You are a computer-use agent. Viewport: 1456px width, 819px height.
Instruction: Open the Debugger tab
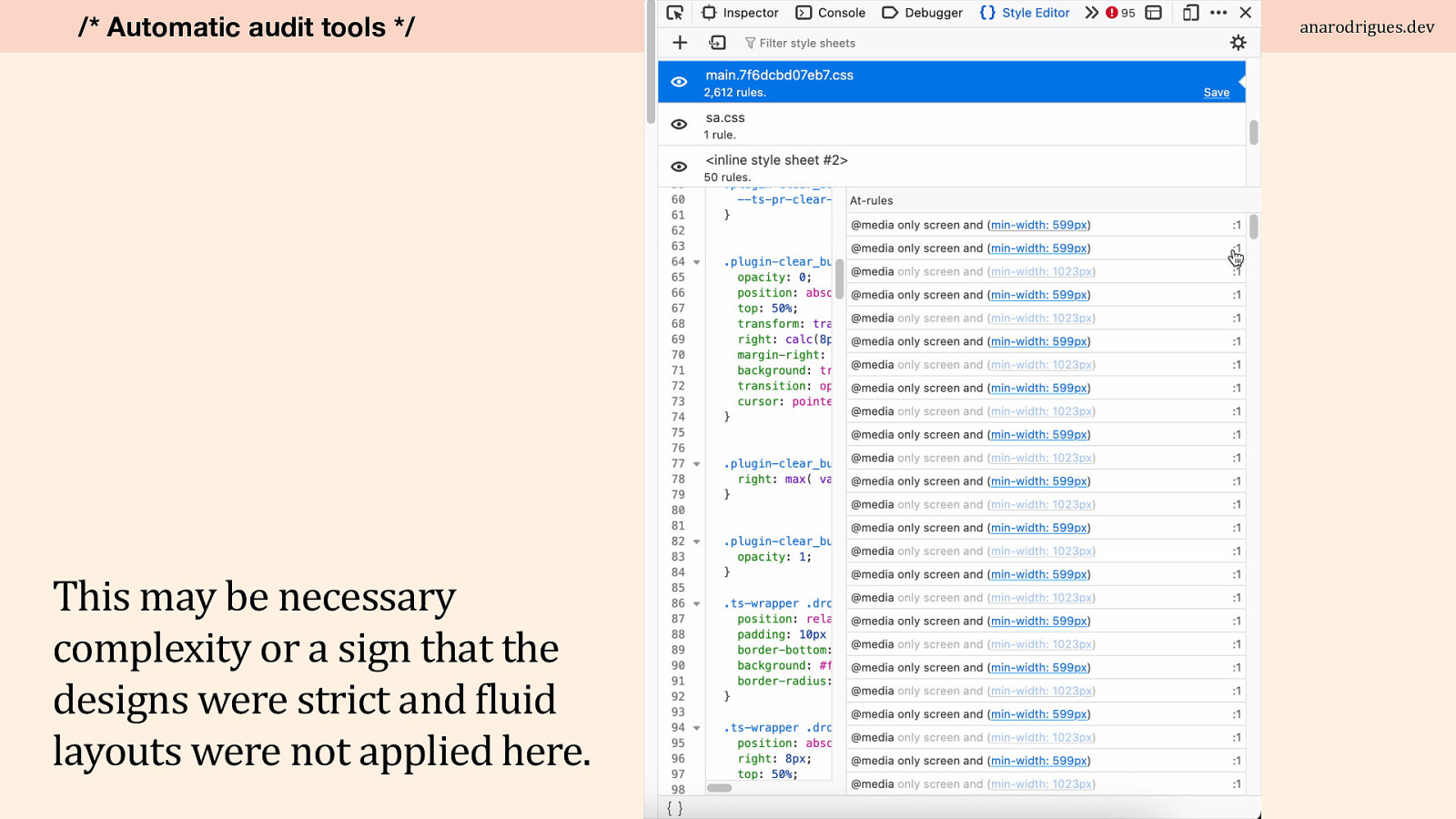923,13
